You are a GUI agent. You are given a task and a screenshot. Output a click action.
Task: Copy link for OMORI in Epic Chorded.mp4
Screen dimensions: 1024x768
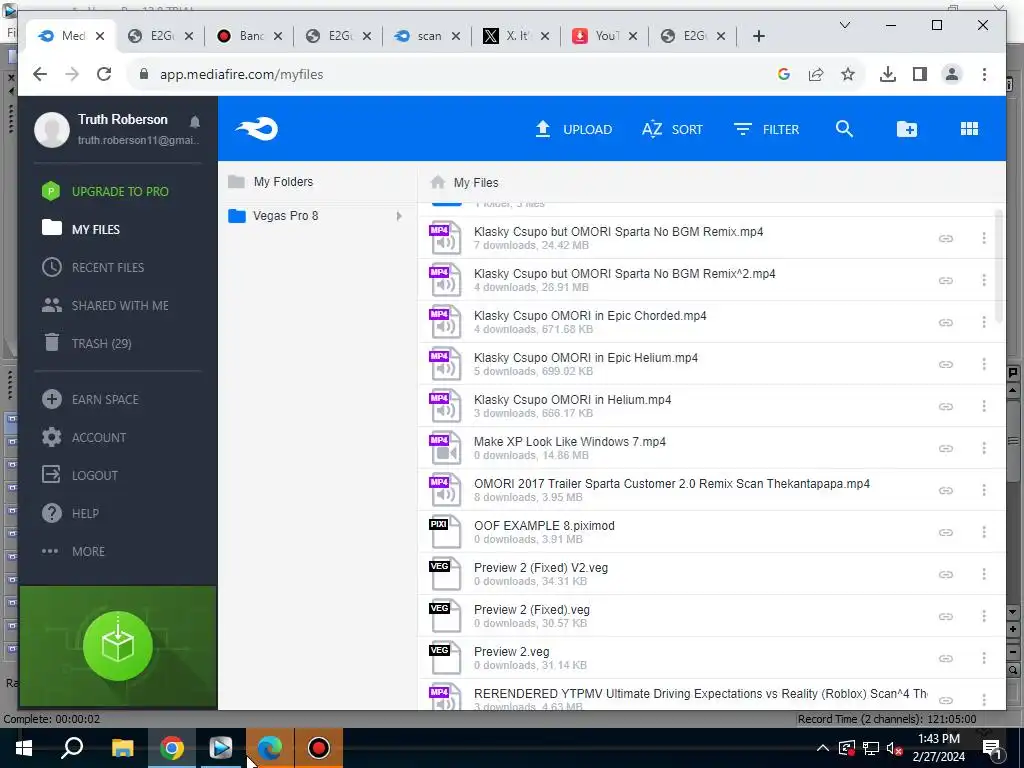point(946,323)
